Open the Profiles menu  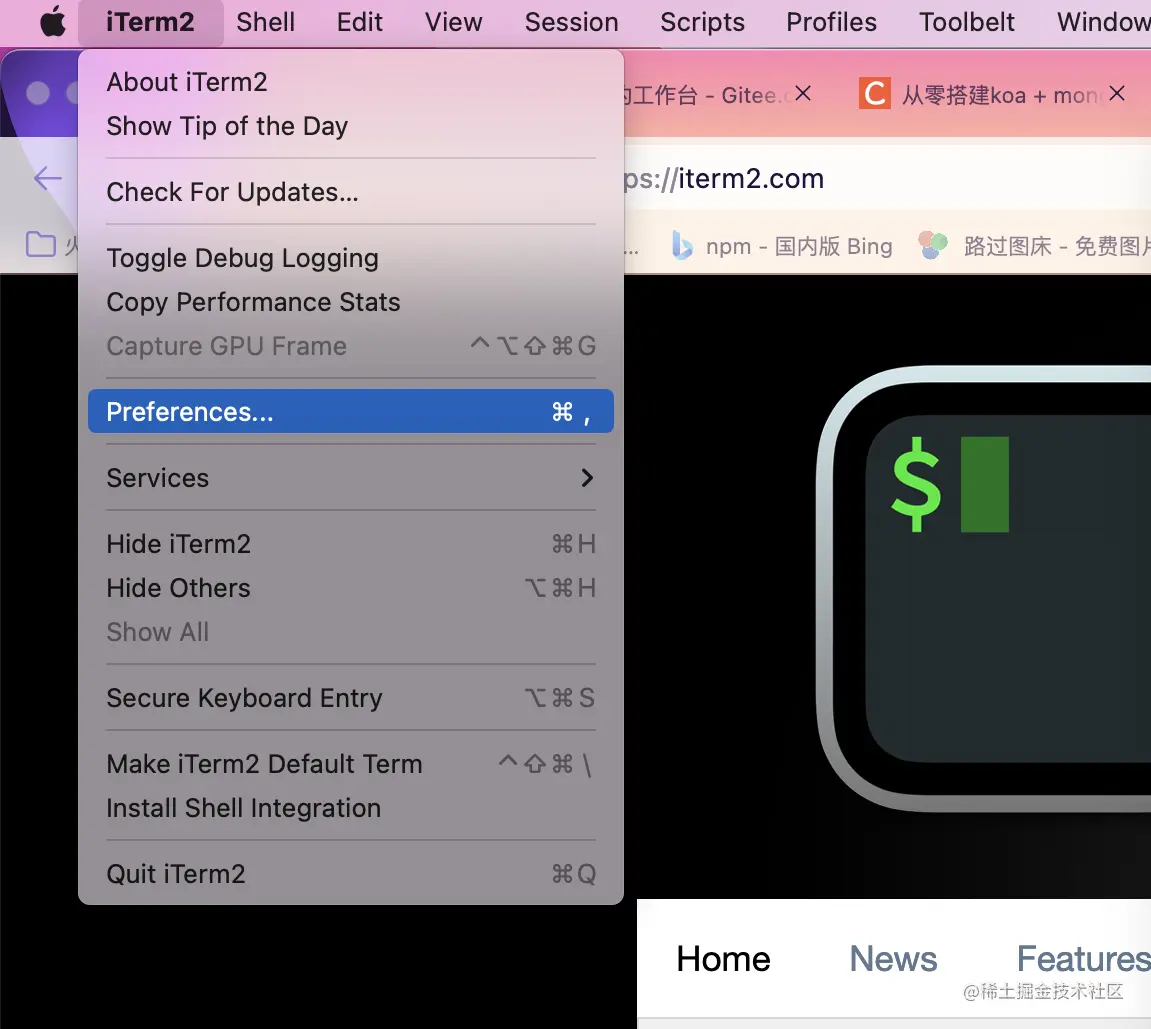pyautogui.click(x=831, y=22)
